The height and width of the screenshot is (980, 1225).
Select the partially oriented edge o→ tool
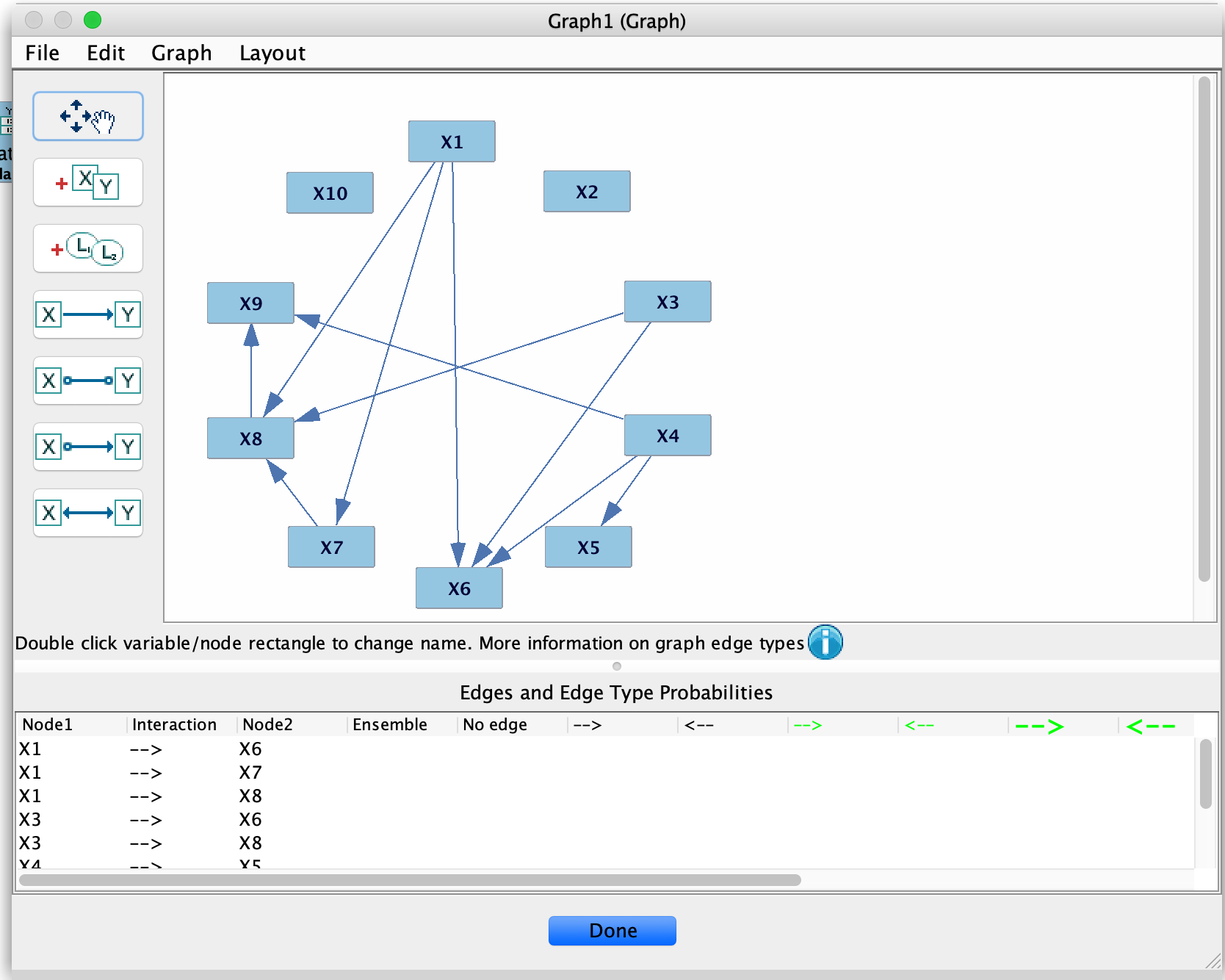(87, 447)
